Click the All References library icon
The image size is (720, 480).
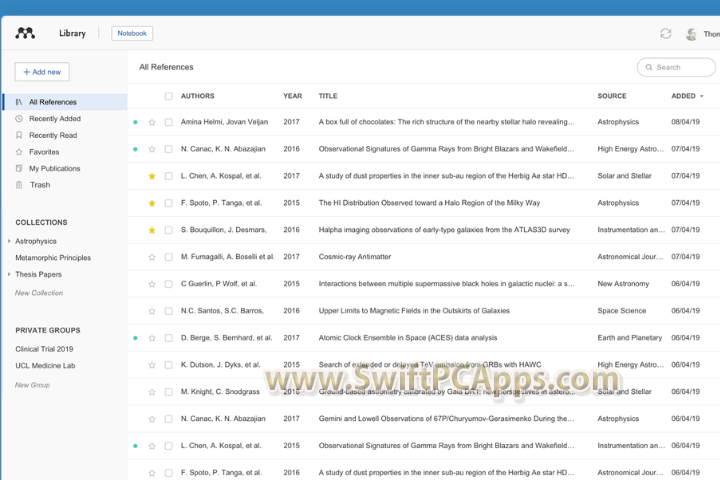19,102
